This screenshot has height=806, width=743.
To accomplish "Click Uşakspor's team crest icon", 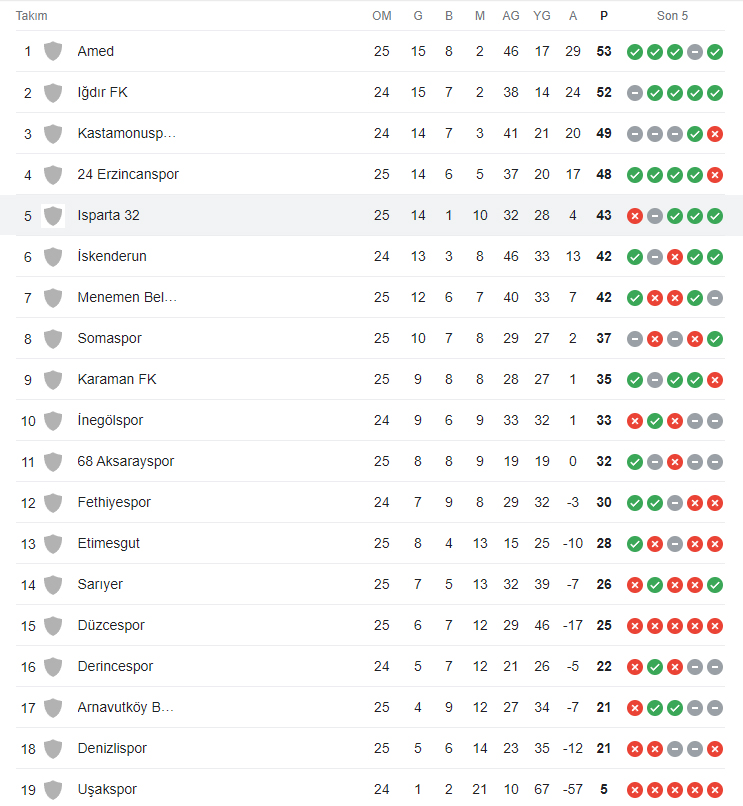I will 53,790.
